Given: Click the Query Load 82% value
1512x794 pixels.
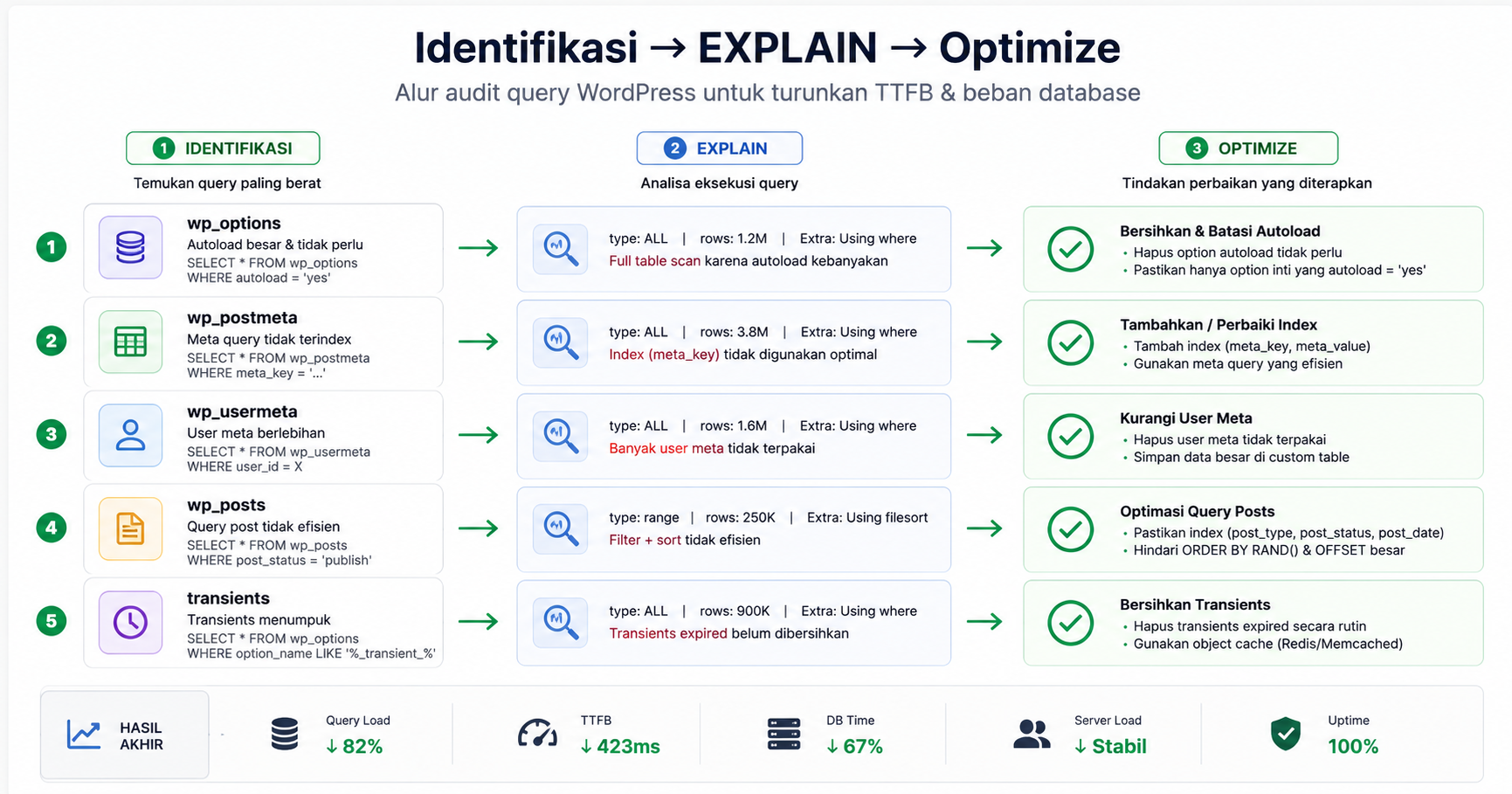Looking at the screenshot, I should click(x=355, y=746).
